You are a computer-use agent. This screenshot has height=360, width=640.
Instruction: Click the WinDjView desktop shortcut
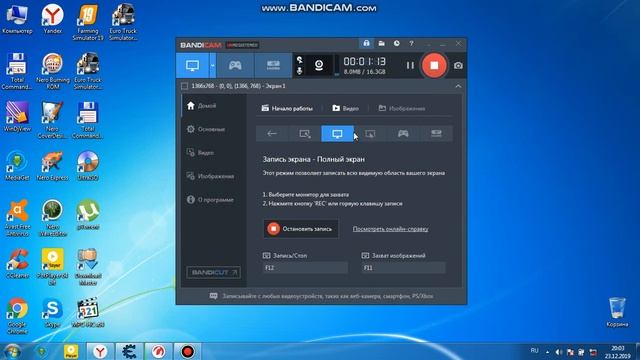[x=17, y=116]
